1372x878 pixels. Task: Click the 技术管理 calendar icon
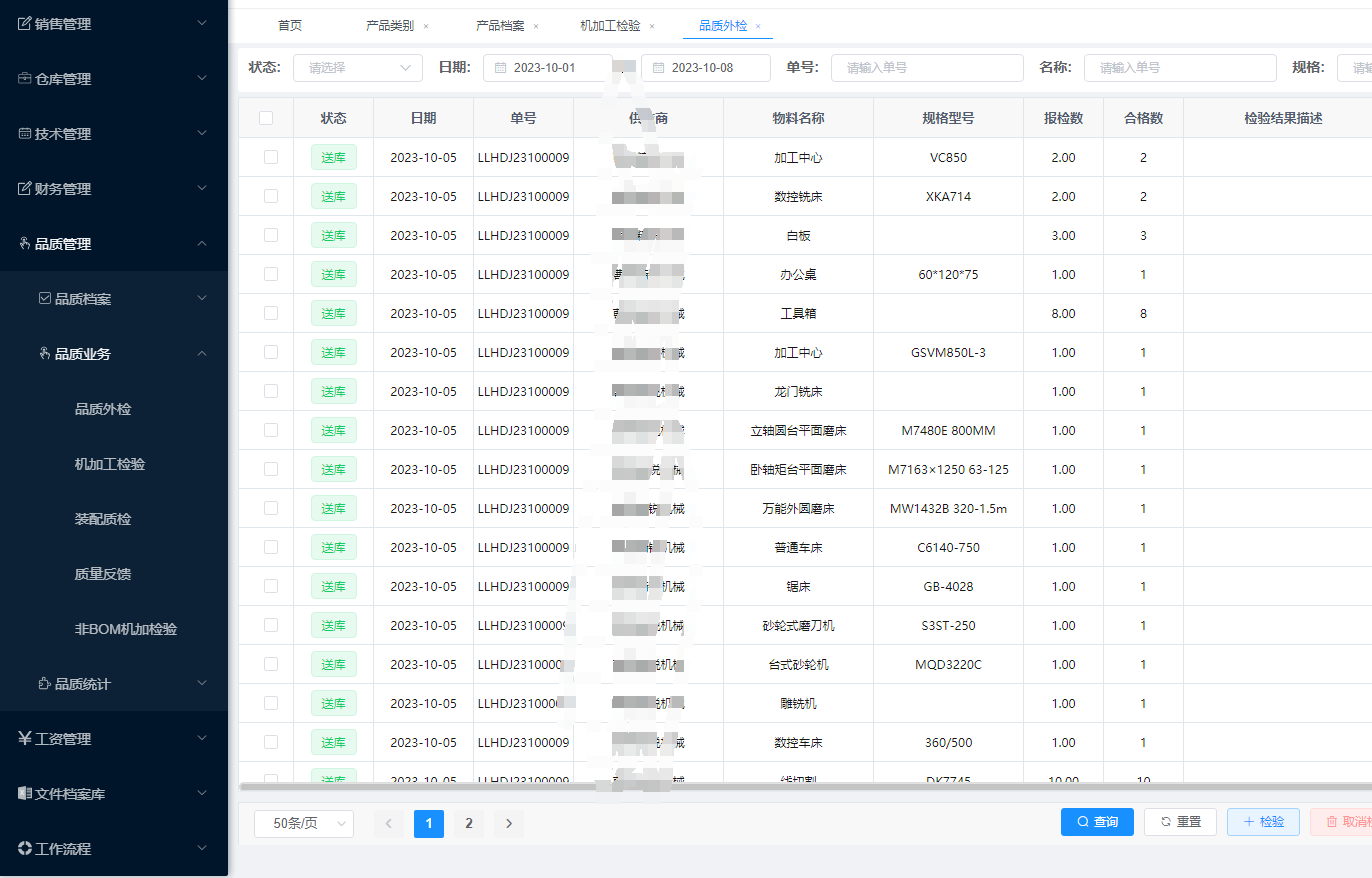[x=25, y=133]
